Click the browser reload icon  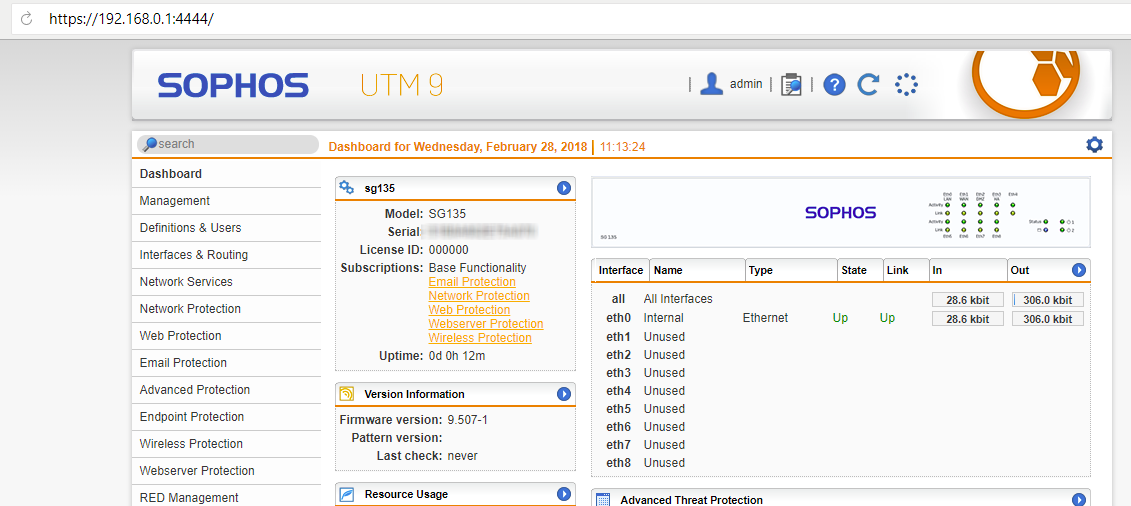point(27,19)
